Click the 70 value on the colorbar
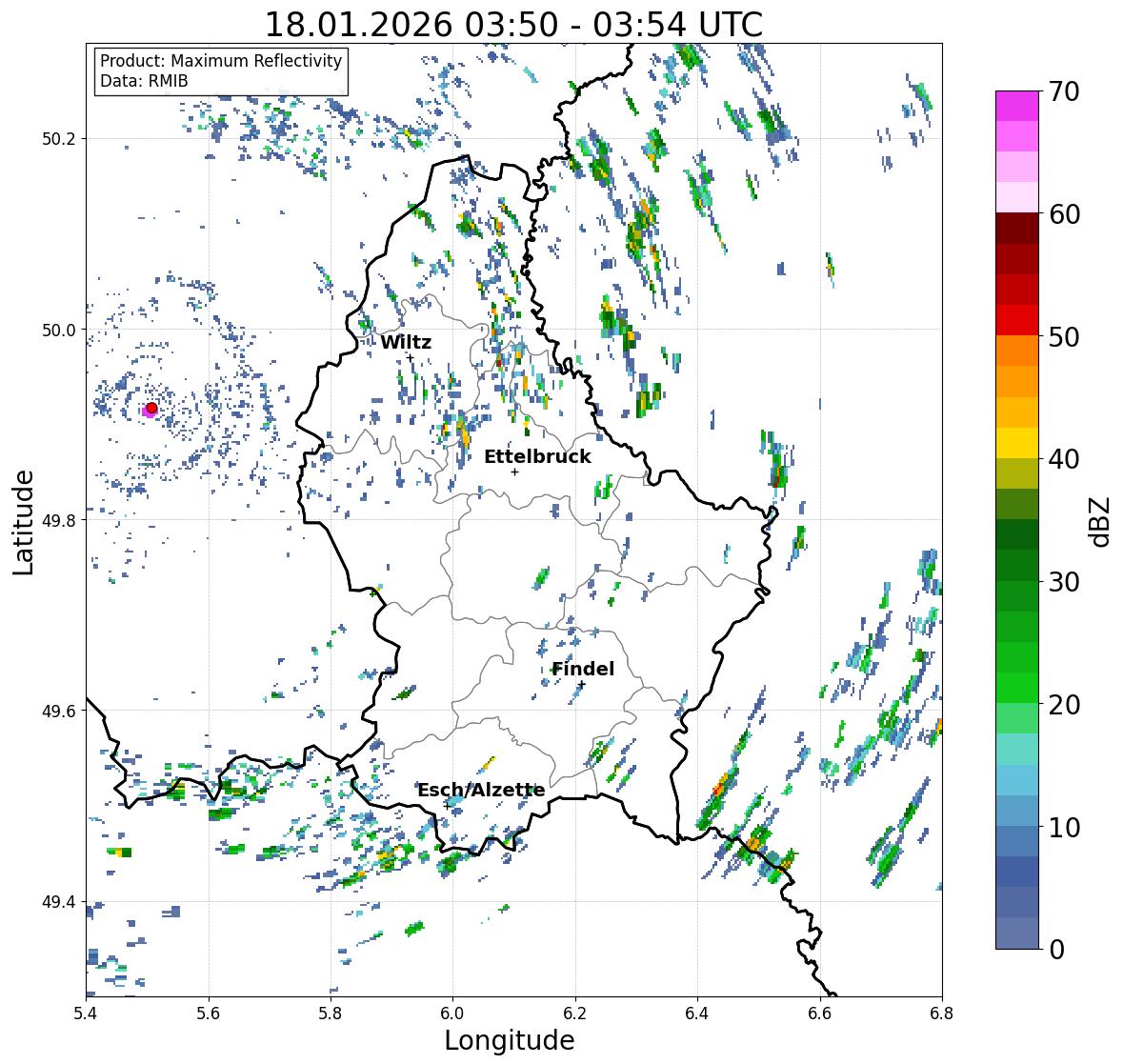Image resolution: width=1123 pixels, height=1064 pixels. point(1064,91)
